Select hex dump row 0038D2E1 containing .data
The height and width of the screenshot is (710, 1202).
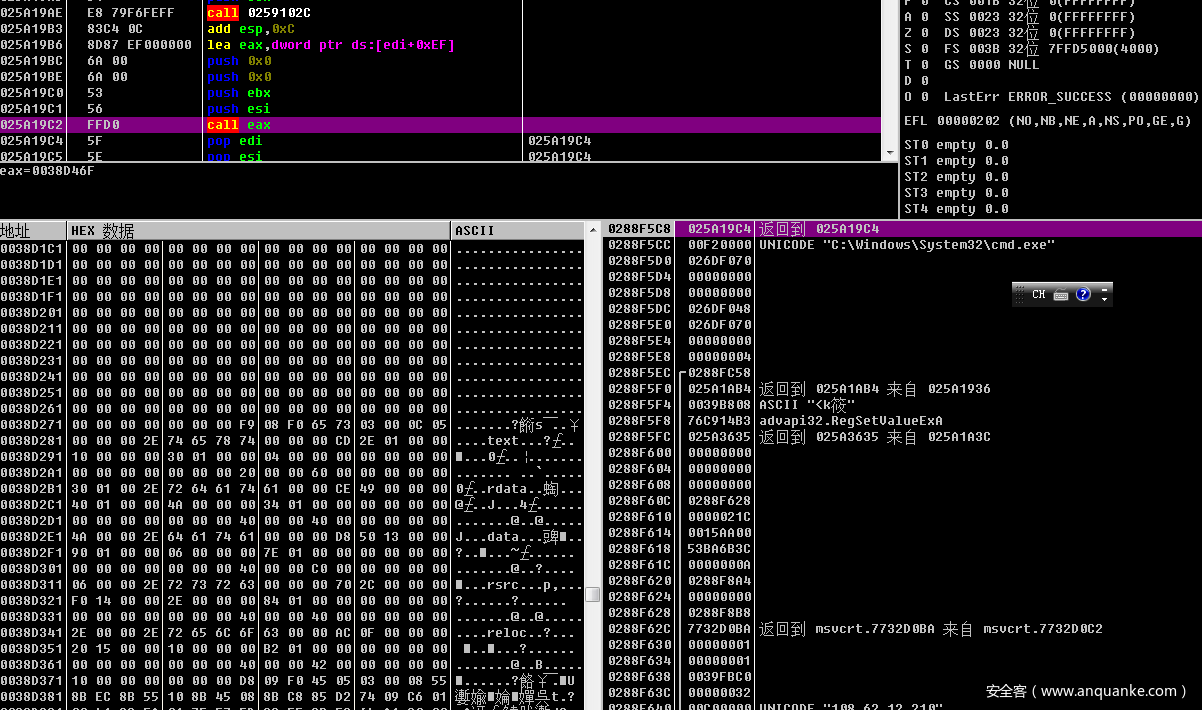[x=292, y=537]
